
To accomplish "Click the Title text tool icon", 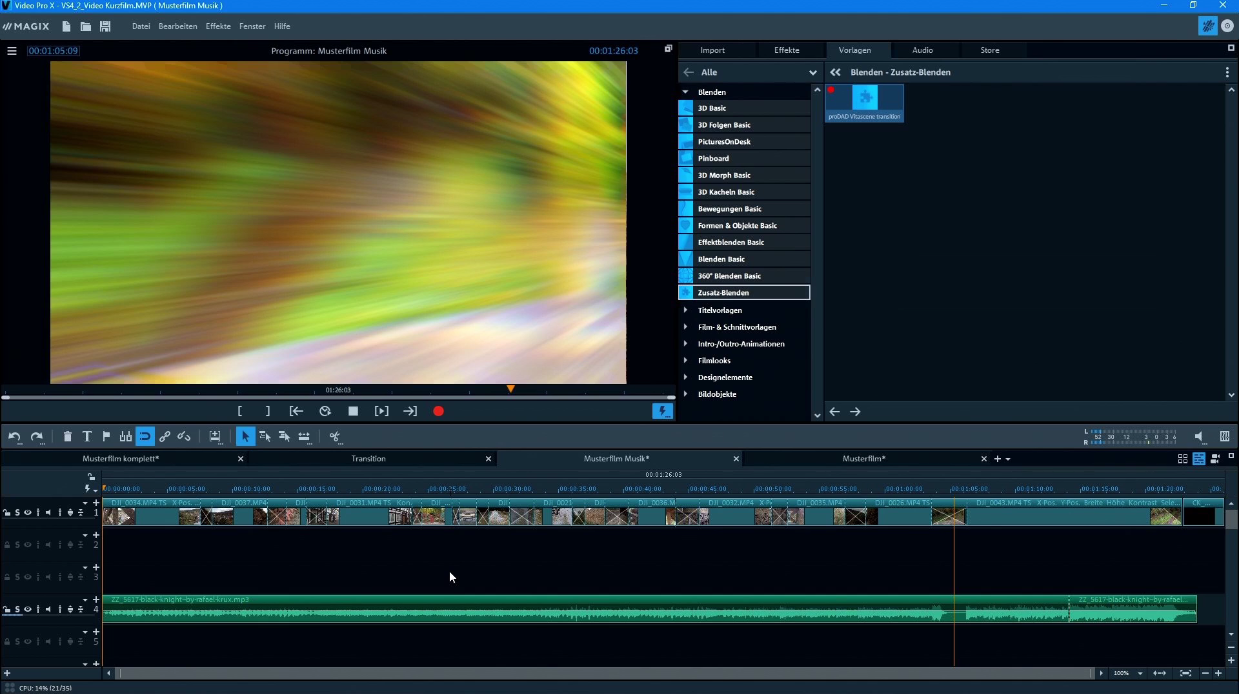I will click(x=86, y=436).
